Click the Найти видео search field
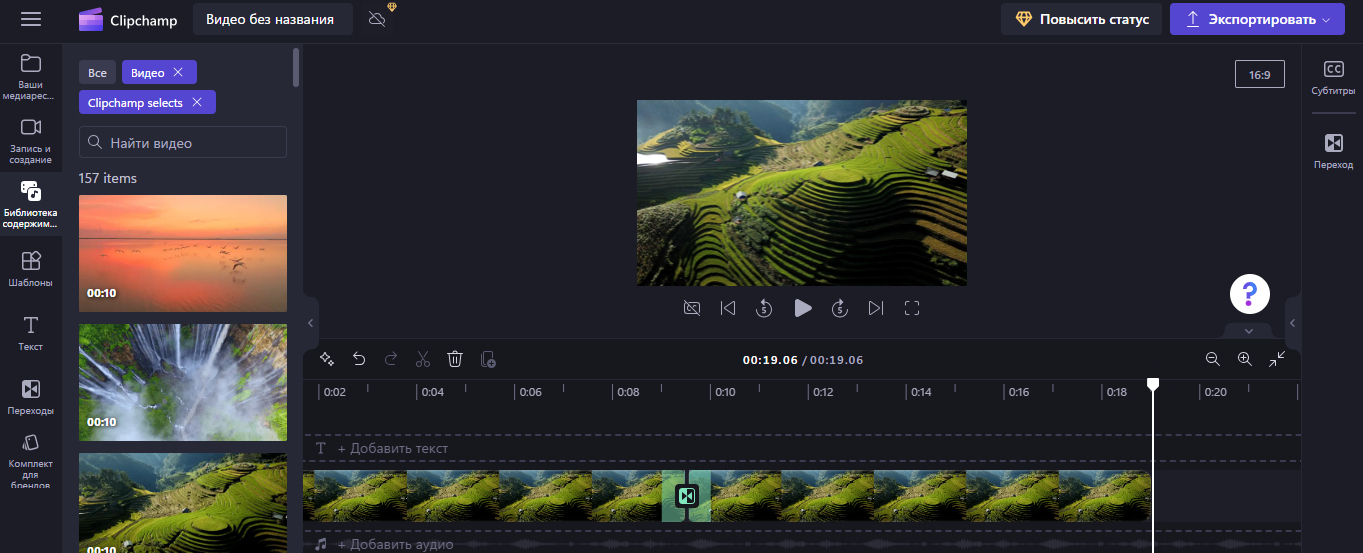1363x553 pixels. click(x=183, y=142)
